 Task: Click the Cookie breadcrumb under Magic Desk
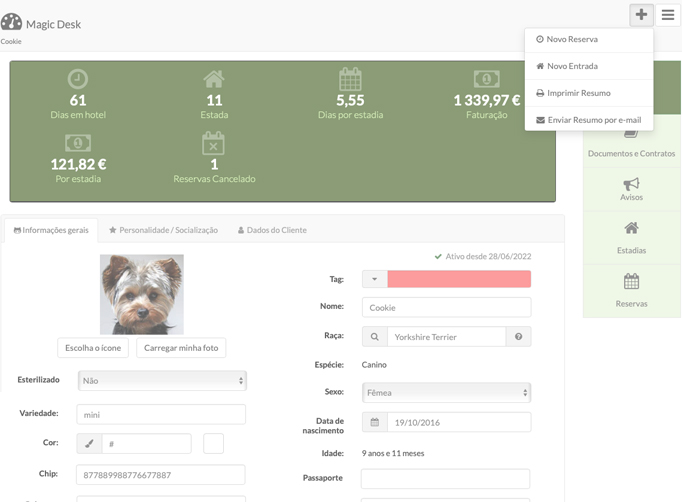click(x=11, y=41)
